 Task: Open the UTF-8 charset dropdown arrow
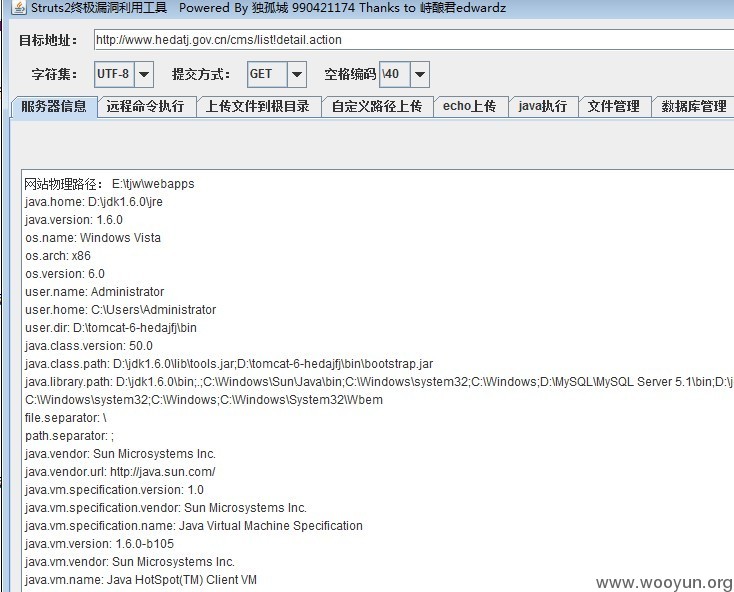click(144, 74)
